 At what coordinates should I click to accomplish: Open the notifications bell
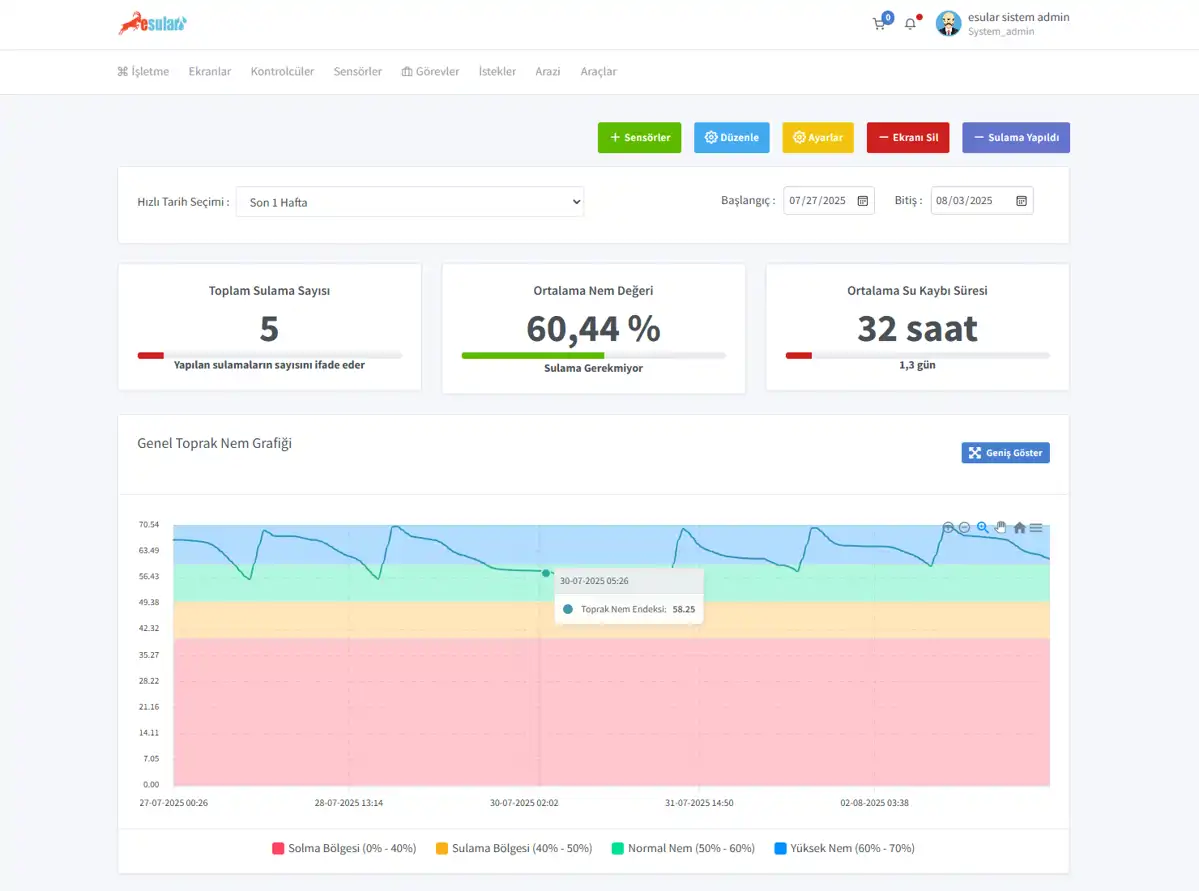[x=910, y=24]
